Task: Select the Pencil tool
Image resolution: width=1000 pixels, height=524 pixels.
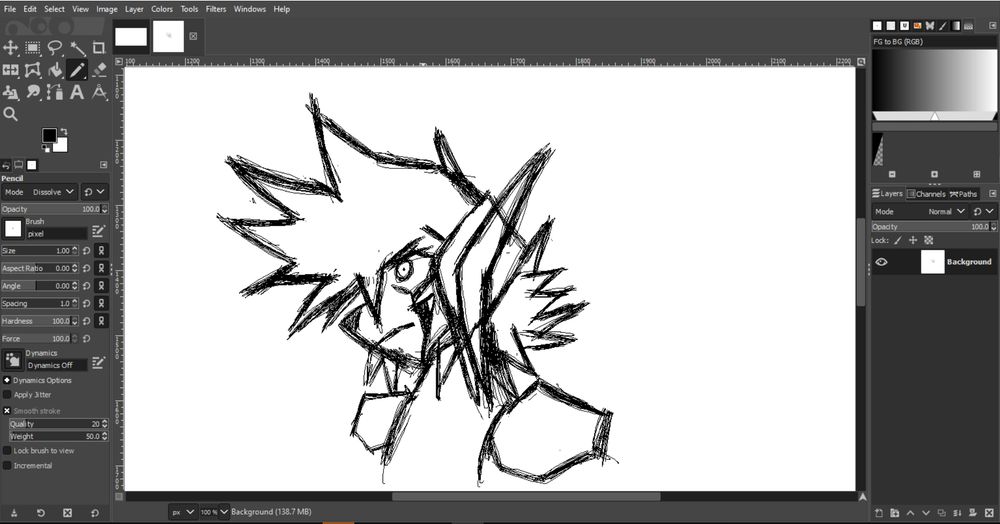Action: (x=77, y=70)
